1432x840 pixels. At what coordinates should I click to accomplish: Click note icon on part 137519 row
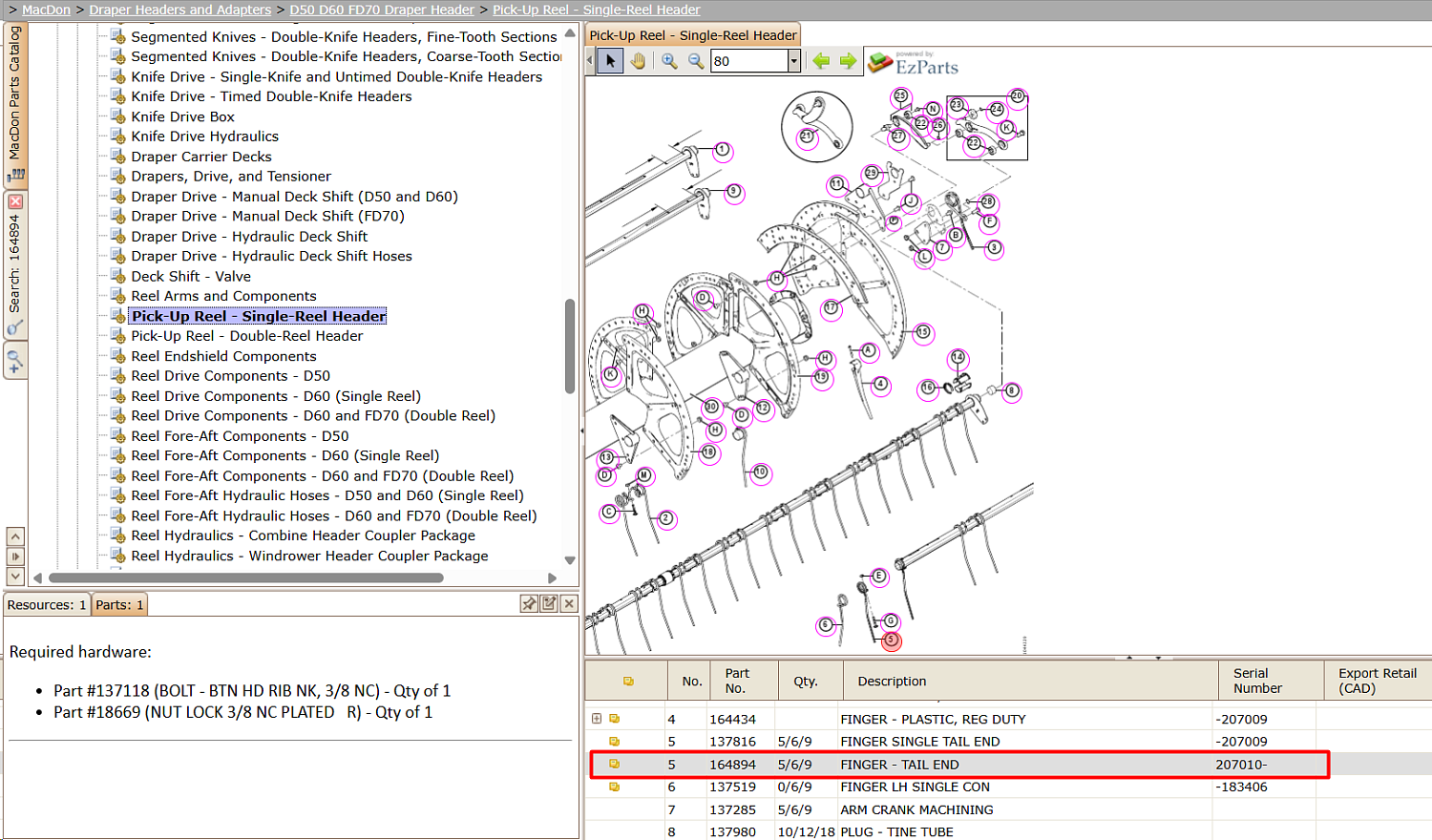tap(615, 787)
